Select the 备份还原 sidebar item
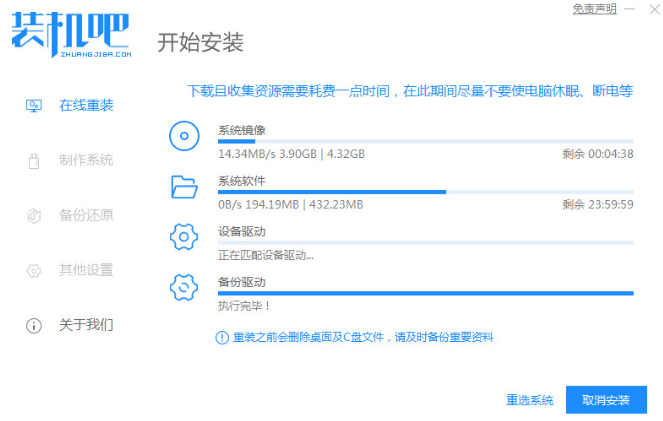 click(86, 215)
